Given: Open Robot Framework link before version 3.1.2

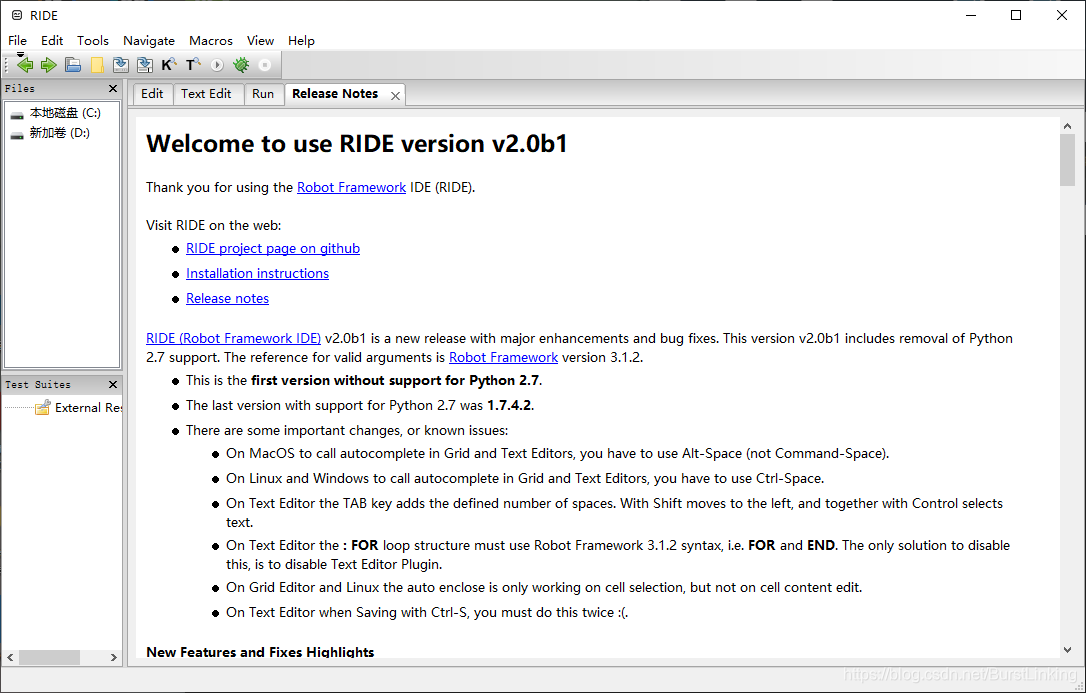Looking at the screenshot, I should (504, 358).
